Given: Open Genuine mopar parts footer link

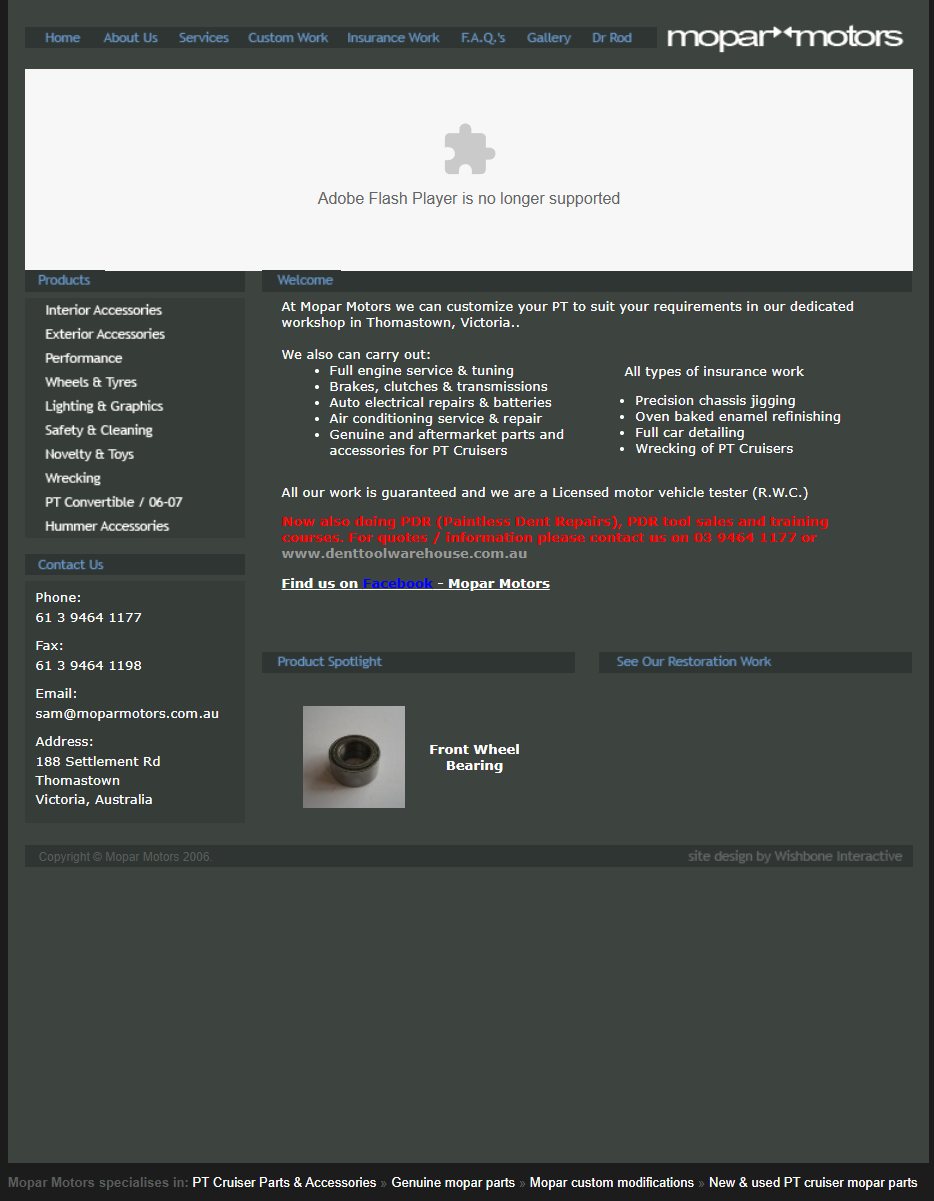Looking at the screenshot, I should [453, 1183].
